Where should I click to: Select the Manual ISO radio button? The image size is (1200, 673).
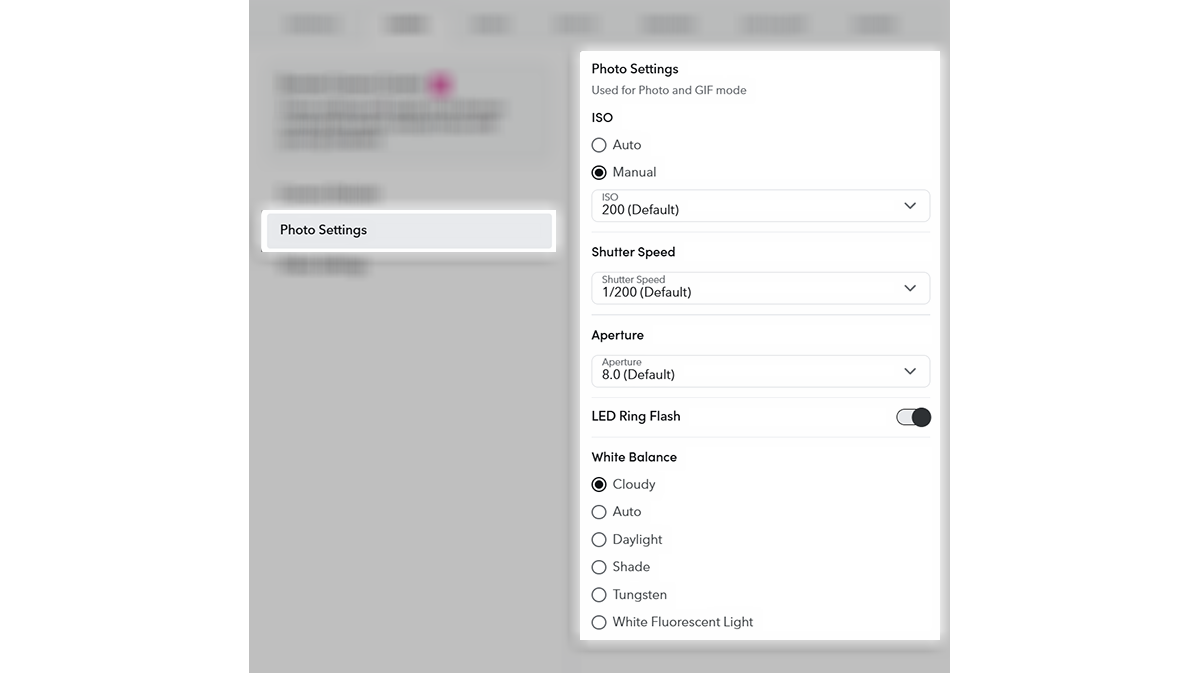(x=599, y=172)
